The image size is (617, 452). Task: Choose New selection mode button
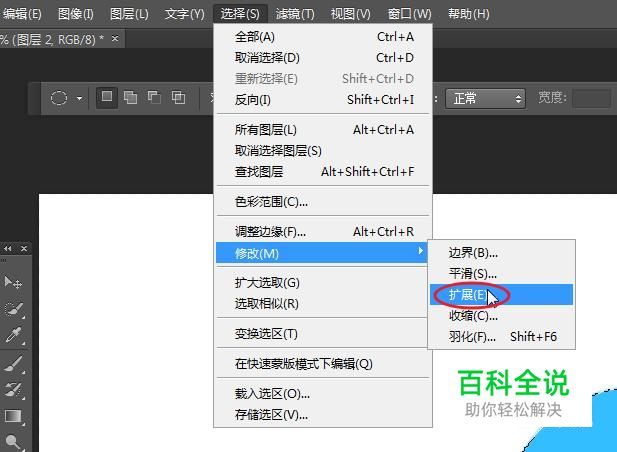(x=107, y=97)
